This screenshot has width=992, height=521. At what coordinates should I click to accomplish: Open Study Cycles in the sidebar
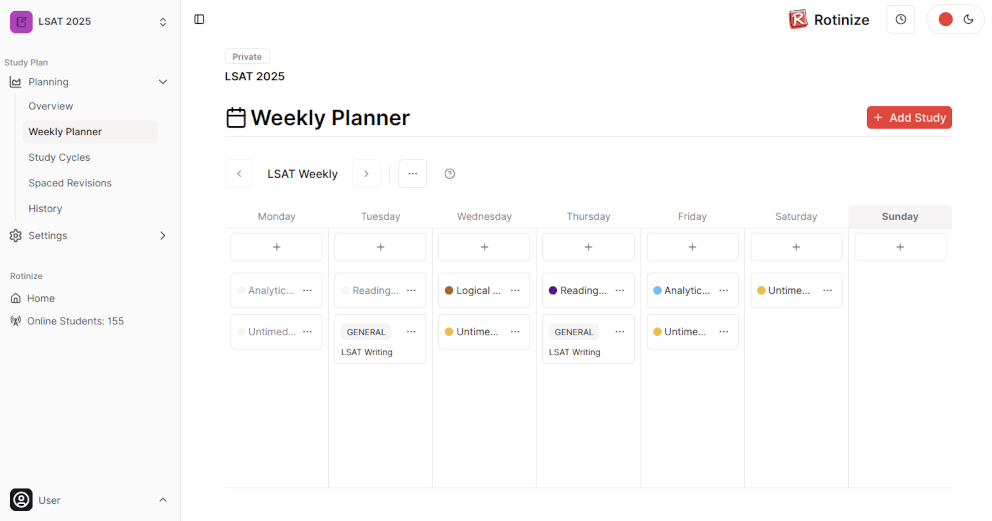click(59, 157)
